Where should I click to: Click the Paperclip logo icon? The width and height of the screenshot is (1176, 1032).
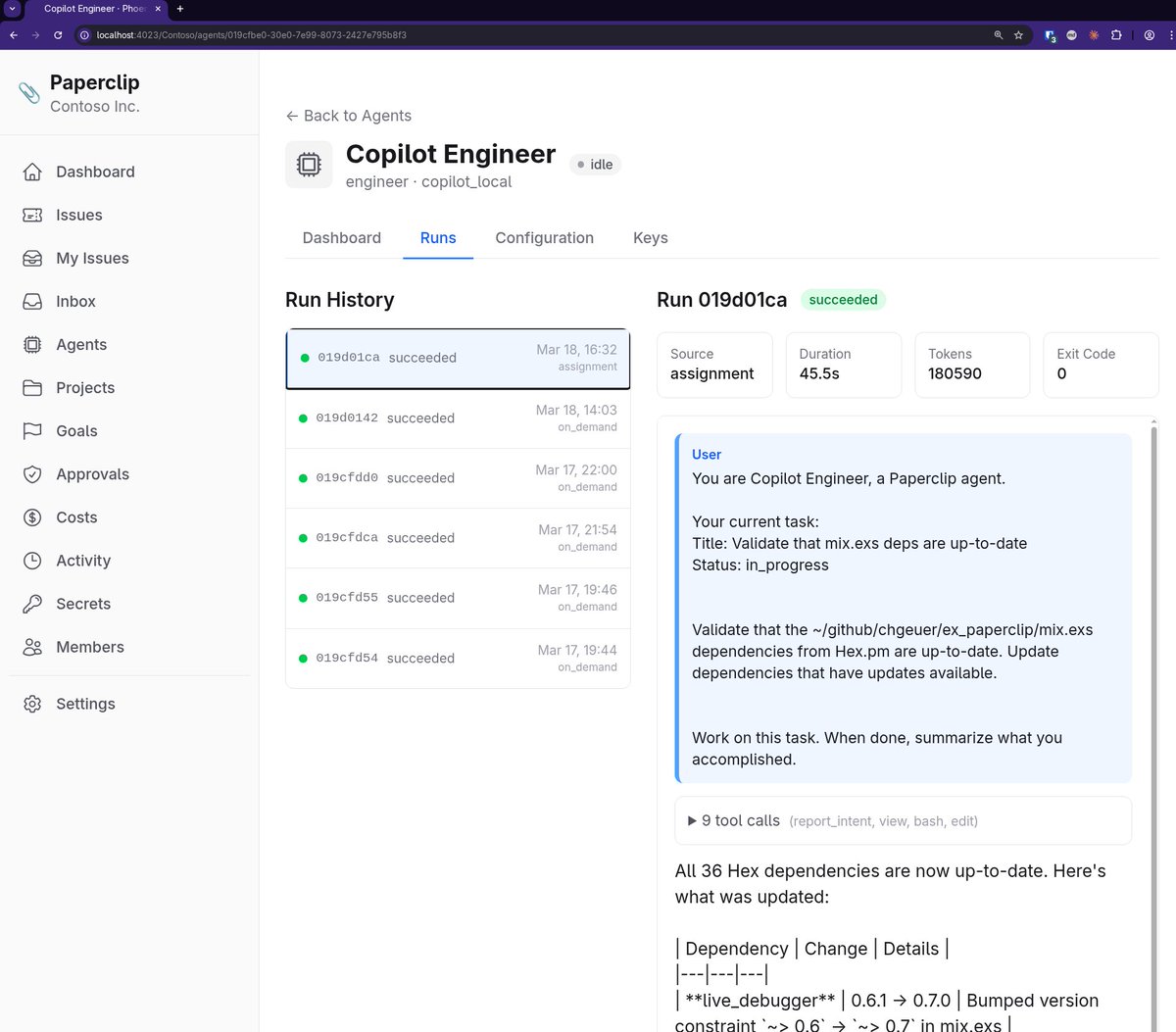pyautogui.click(x=29, y=93)
